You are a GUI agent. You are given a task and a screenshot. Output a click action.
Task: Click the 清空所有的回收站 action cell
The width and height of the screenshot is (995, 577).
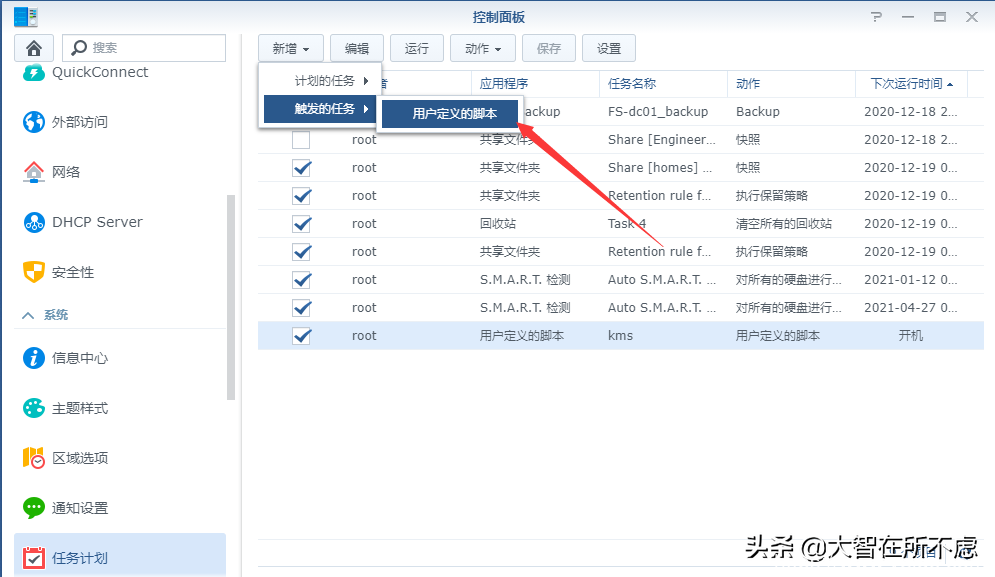pos(784,224)
